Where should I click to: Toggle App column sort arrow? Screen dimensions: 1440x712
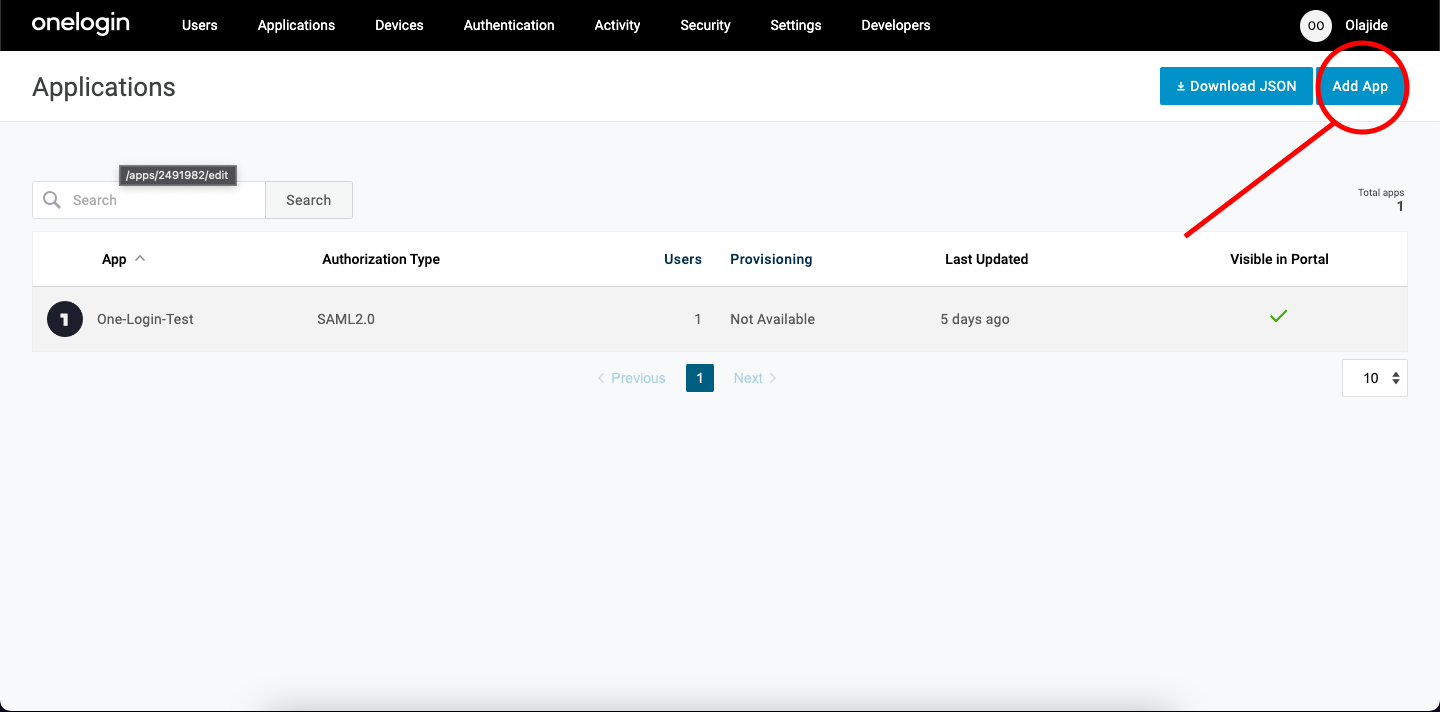pyautogui.click(x=140, y=258)
